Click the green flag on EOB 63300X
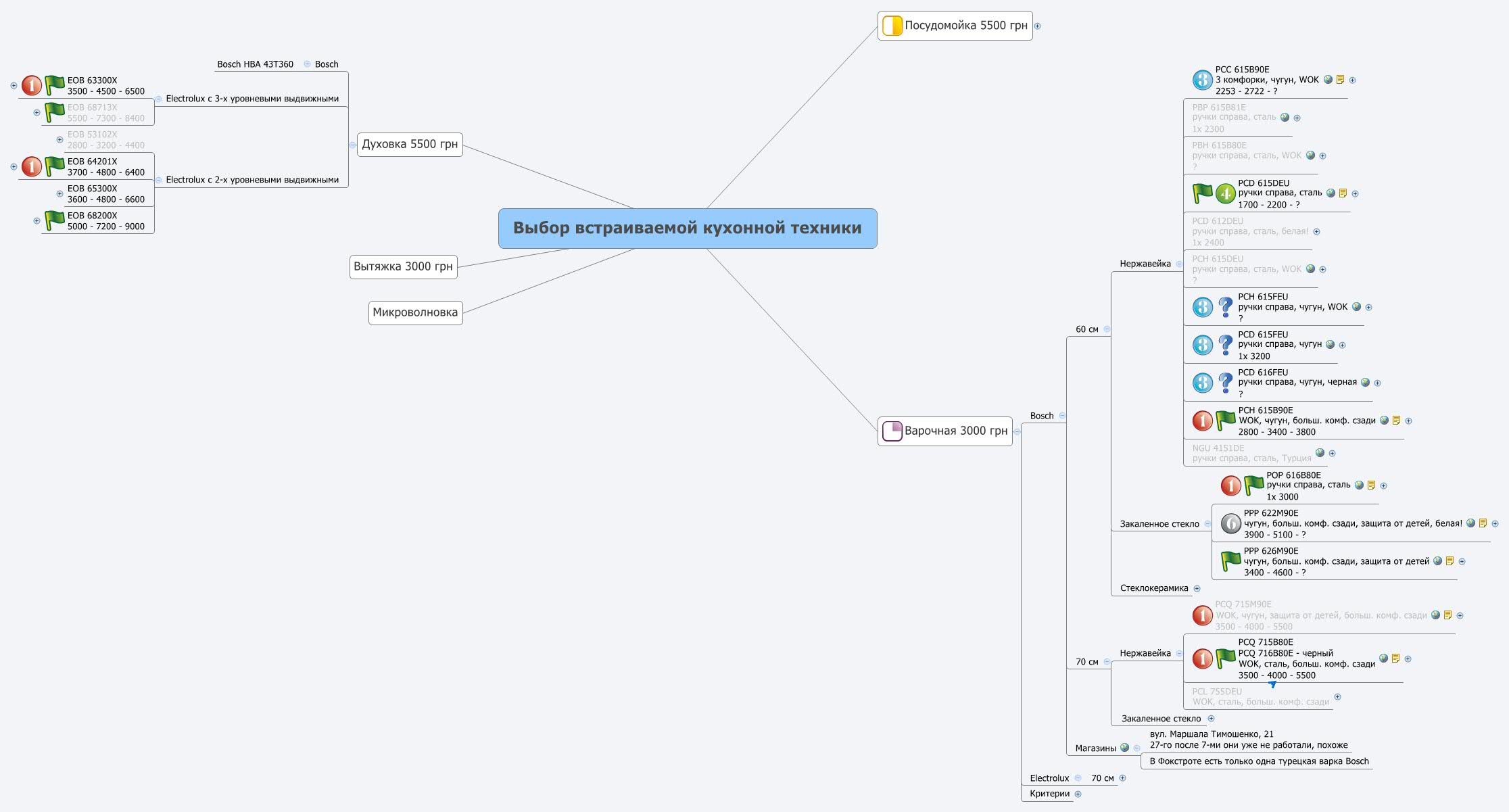This screenshot has width=1509, height=812. (x=54, y=85)
